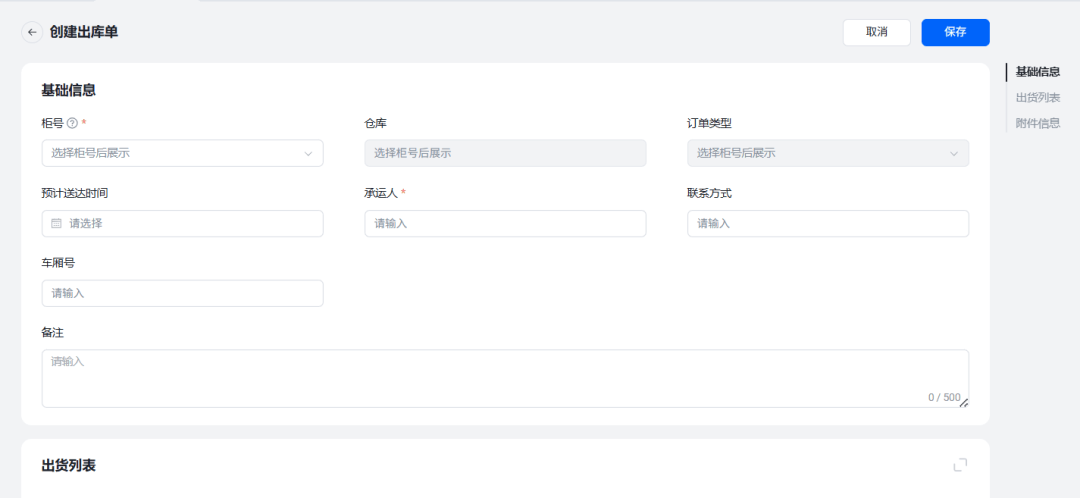Click the help icon next to 柜号
This screenshot has height=498, width=1080.
point(72,123)
